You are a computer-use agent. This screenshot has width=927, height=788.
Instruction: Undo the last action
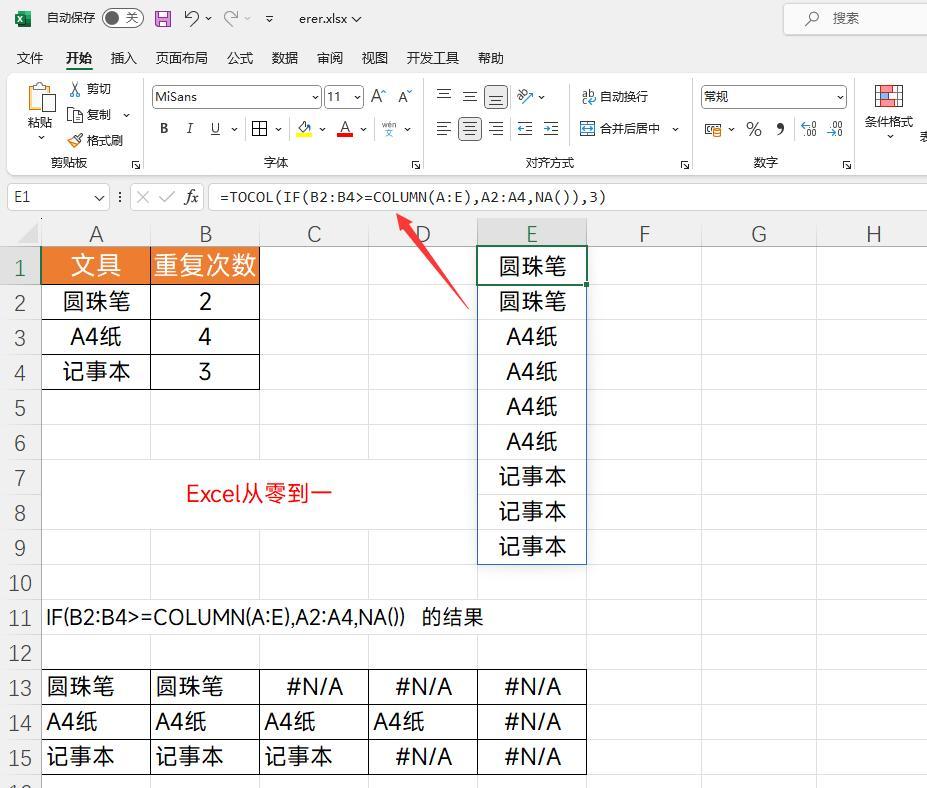(x=191, y=18)
